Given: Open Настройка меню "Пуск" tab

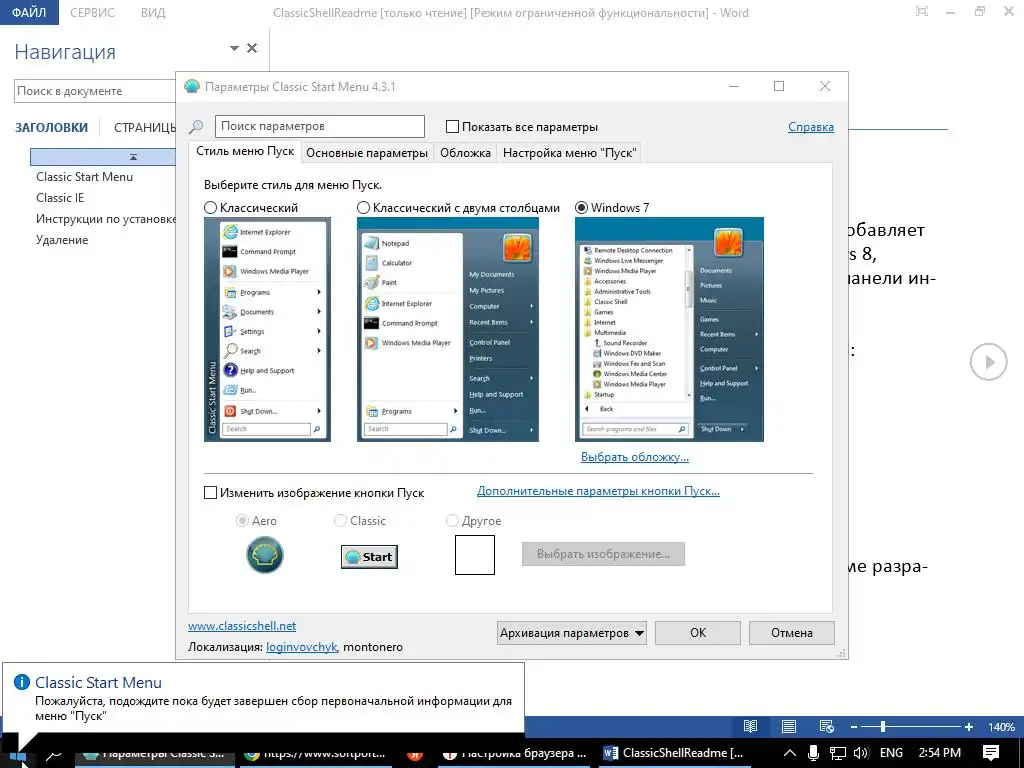Looking at the screenshot, I should (569, 153).
